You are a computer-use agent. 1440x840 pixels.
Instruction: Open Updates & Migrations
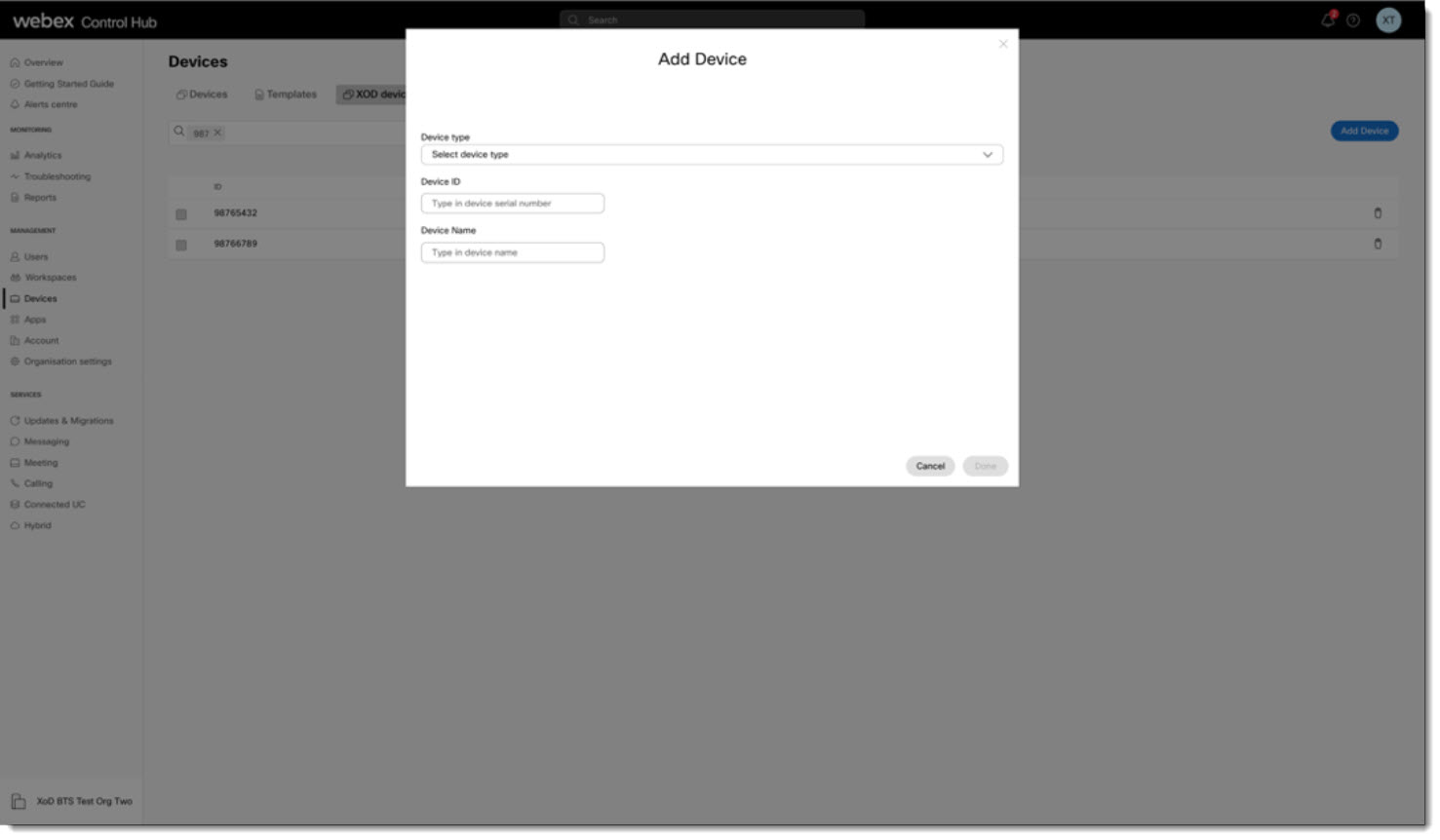[62, 421]
